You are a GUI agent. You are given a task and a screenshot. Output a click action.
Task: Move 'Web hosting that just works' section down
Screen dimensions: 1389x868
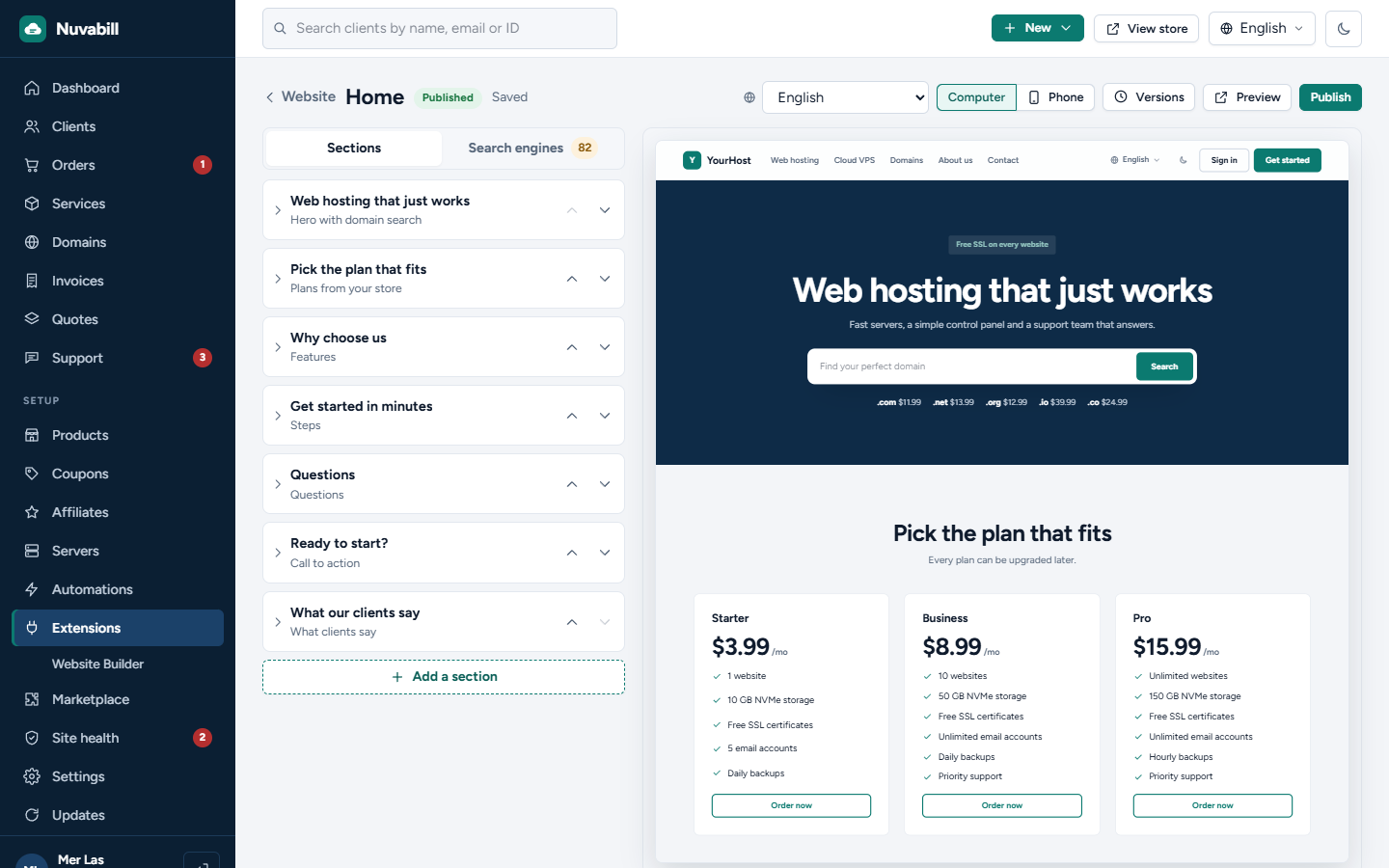(605, 210)
